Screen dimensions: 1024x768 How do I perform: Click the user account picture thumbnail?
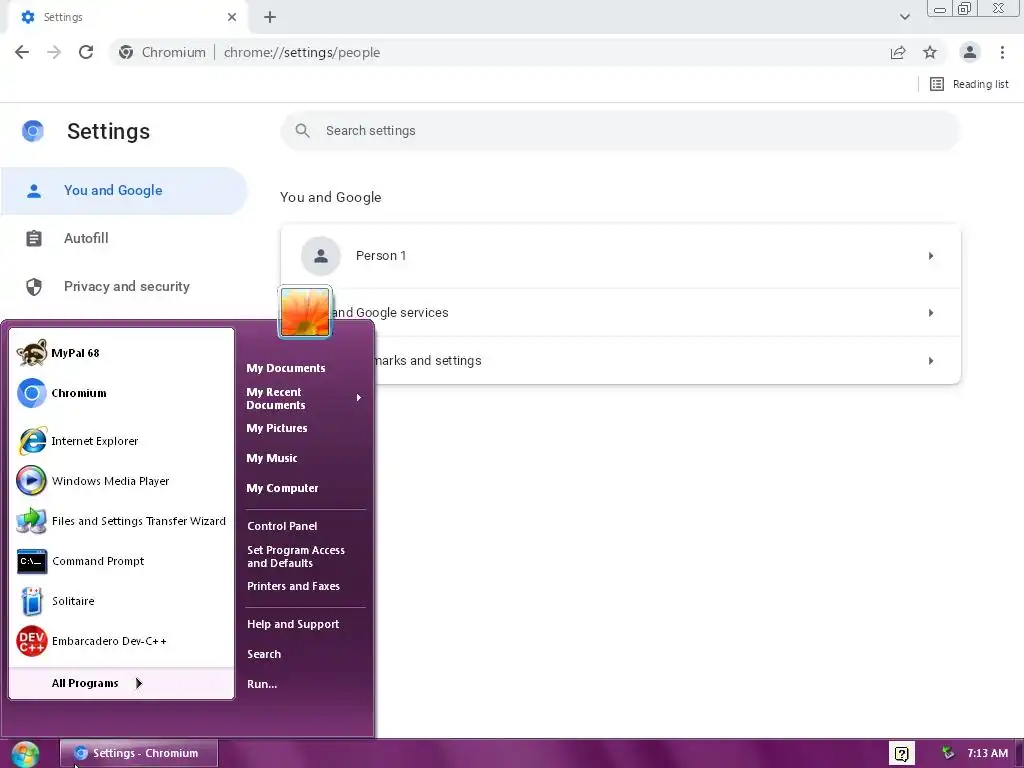point(305,312)
